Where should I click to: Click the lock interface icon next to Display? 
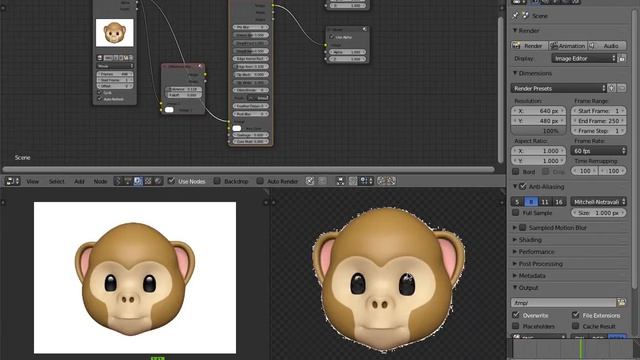coord(622,58)
